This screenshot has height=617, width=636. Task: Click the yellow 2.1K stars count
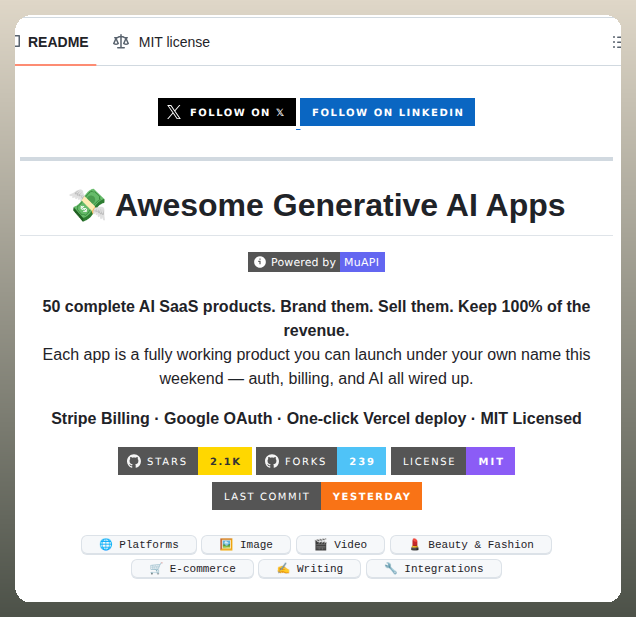coord(225,461)
